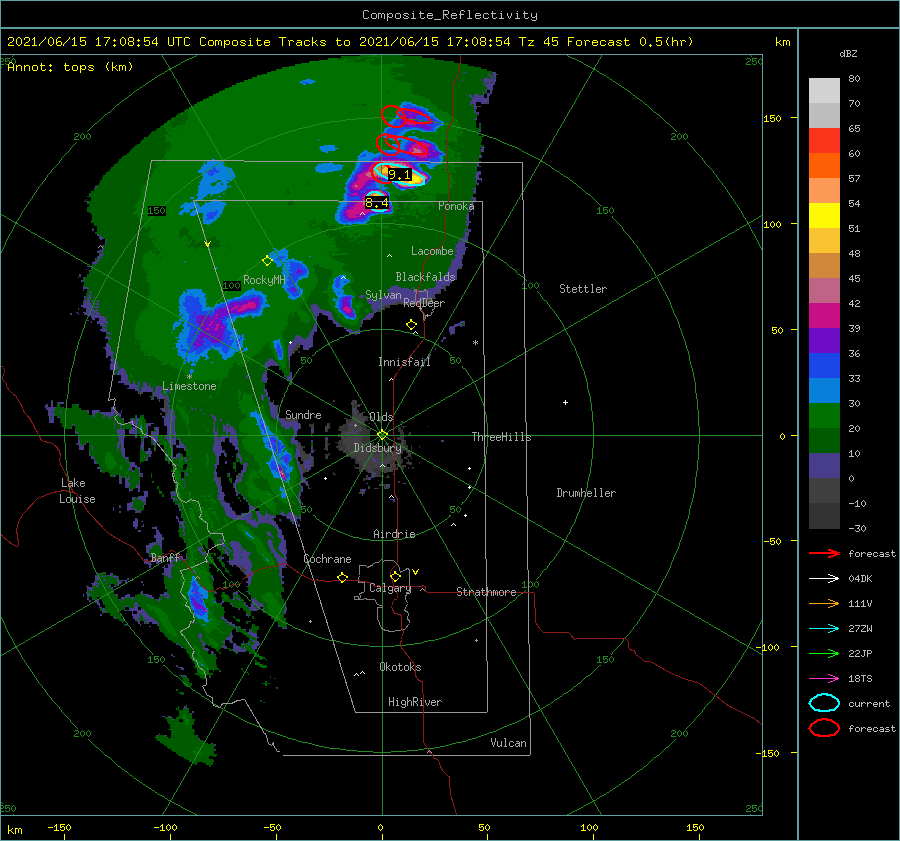Click the 10 dBZ indigo color swatch
The image size is (900, 841).
(824, 466)
